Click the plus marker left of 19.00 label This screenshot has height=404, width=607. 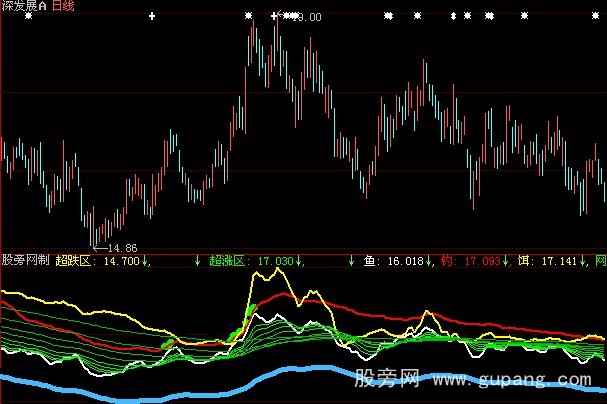(x=273, y=17)
